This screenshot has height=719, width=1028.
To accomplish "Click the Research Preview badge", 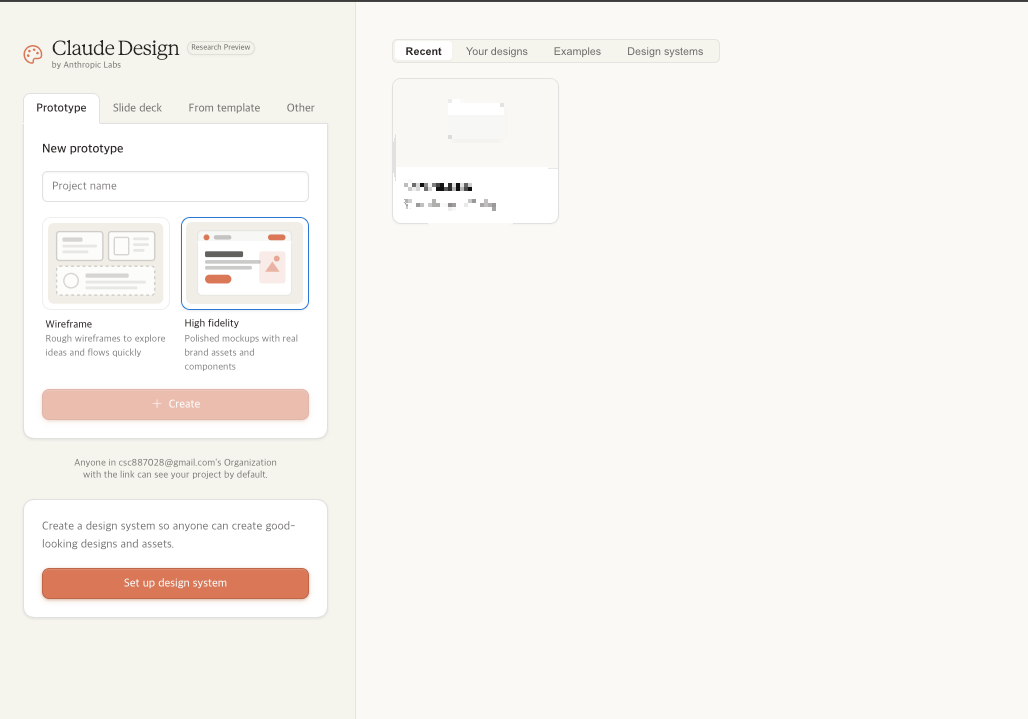I will [220, 47].
